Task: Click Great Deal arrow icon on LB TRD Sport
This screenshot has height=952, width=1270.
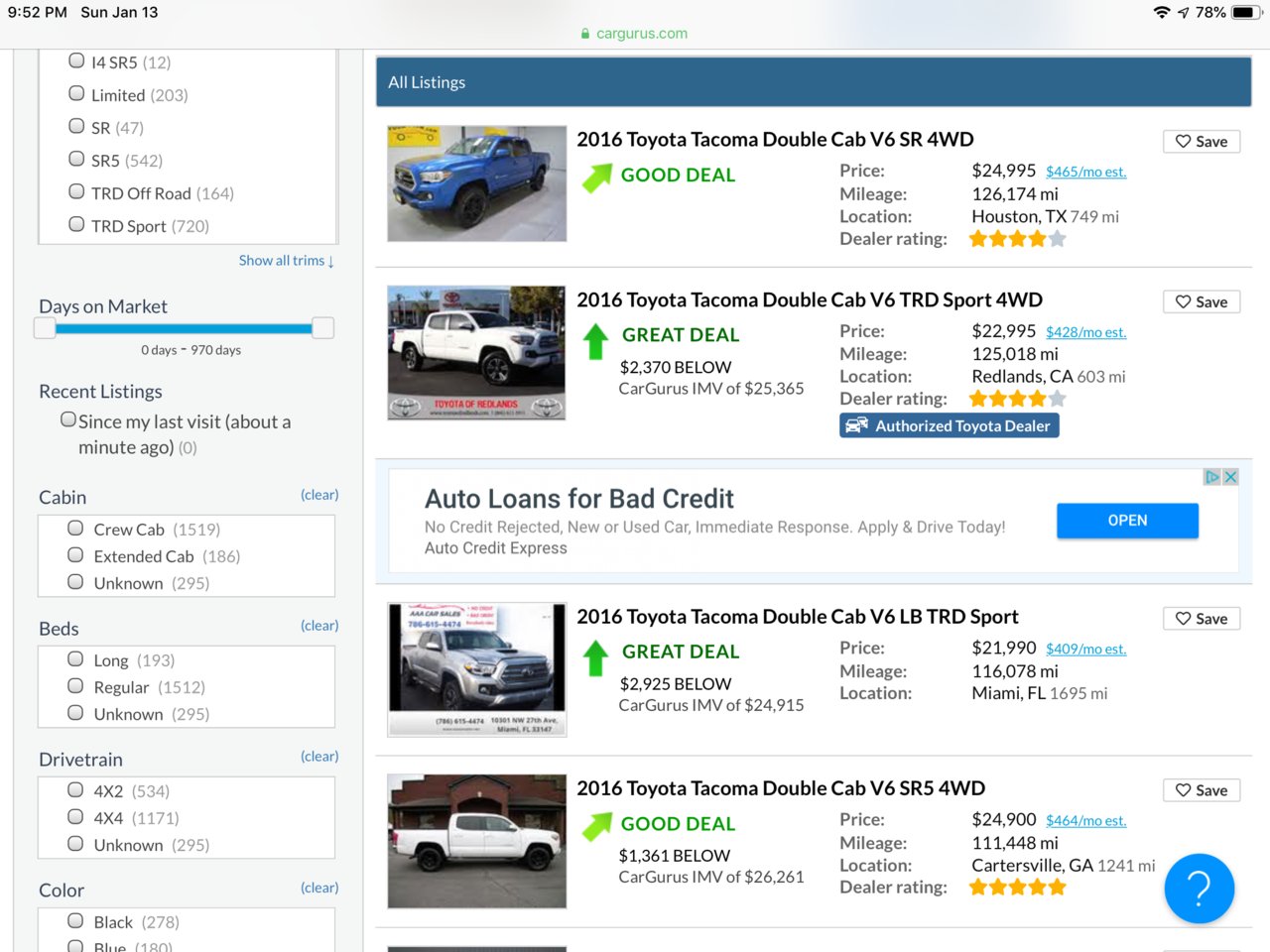Action: tap(595, 657)
